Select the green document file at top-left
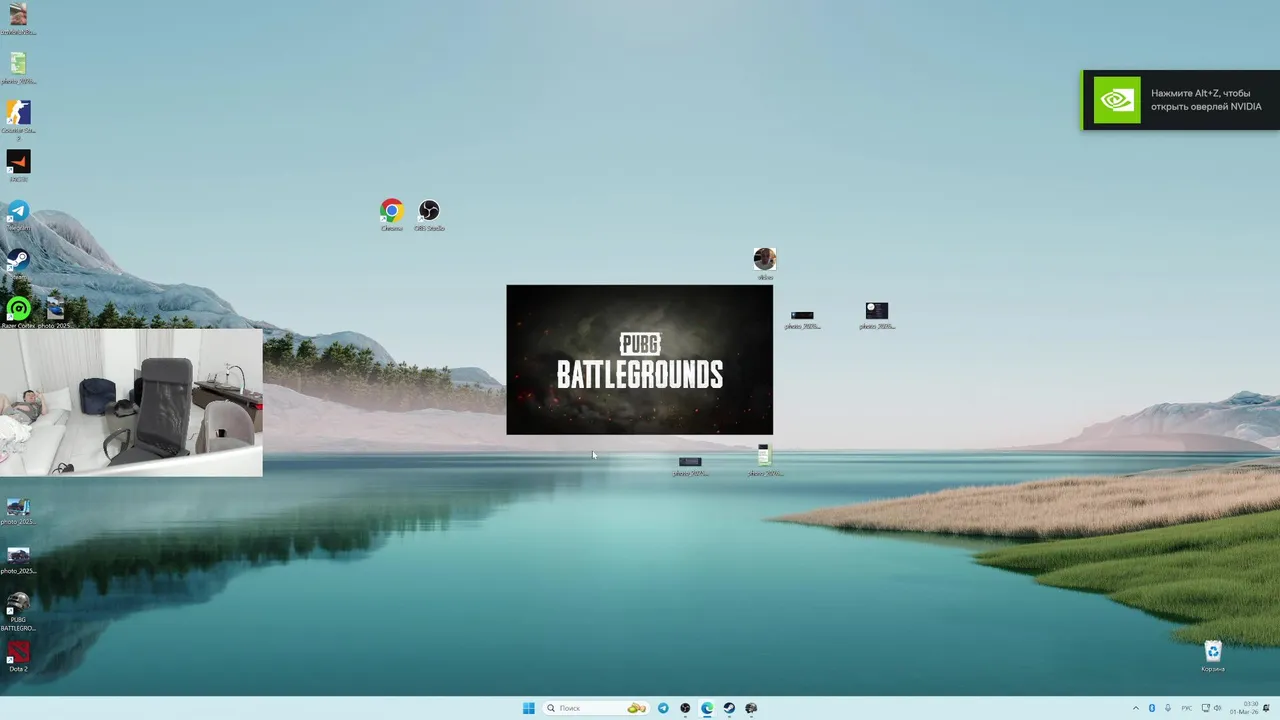The image size is (1280, 720). click(18, 67)
